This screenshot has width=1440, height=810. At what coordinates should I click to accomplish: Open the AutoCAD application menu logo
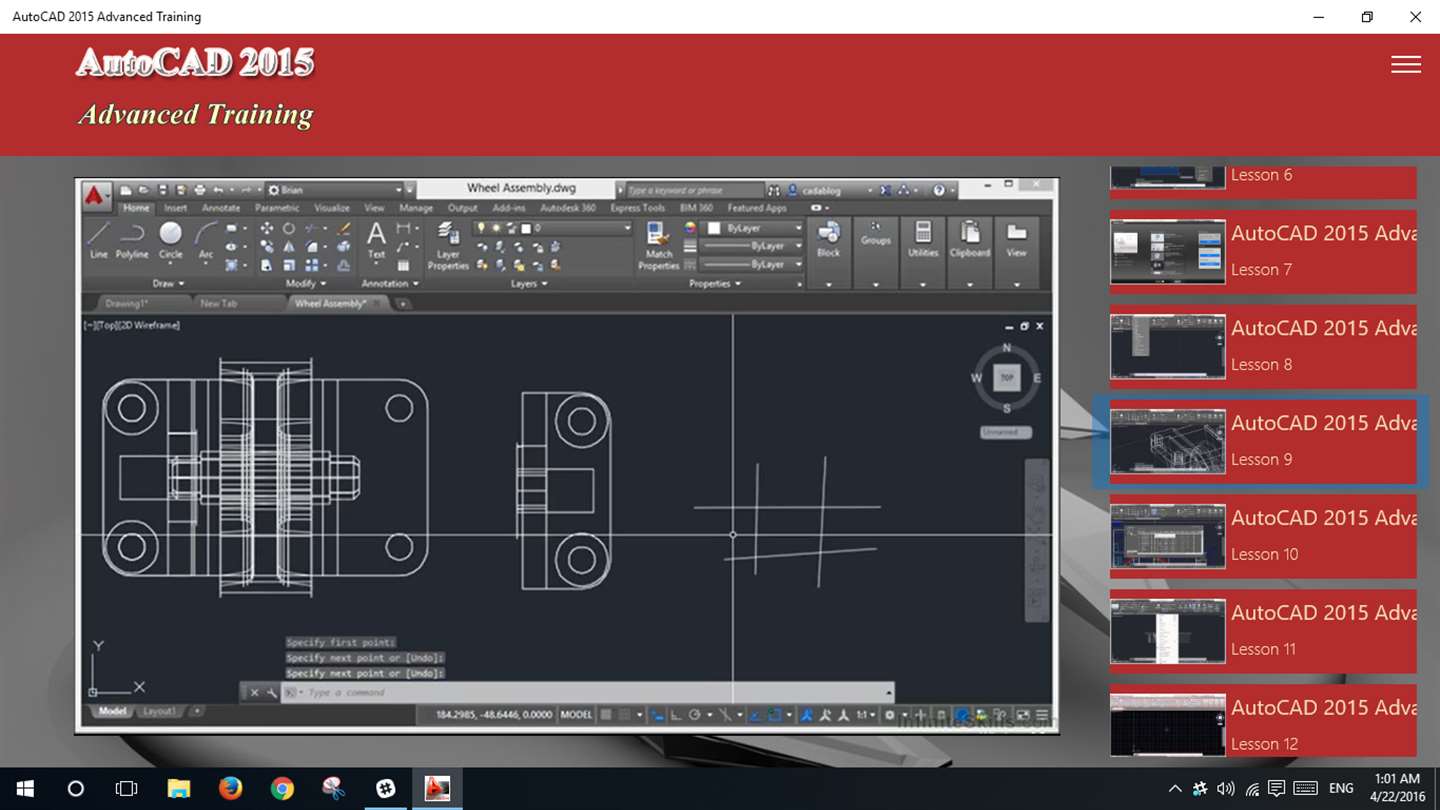click(x=97, y=195)
